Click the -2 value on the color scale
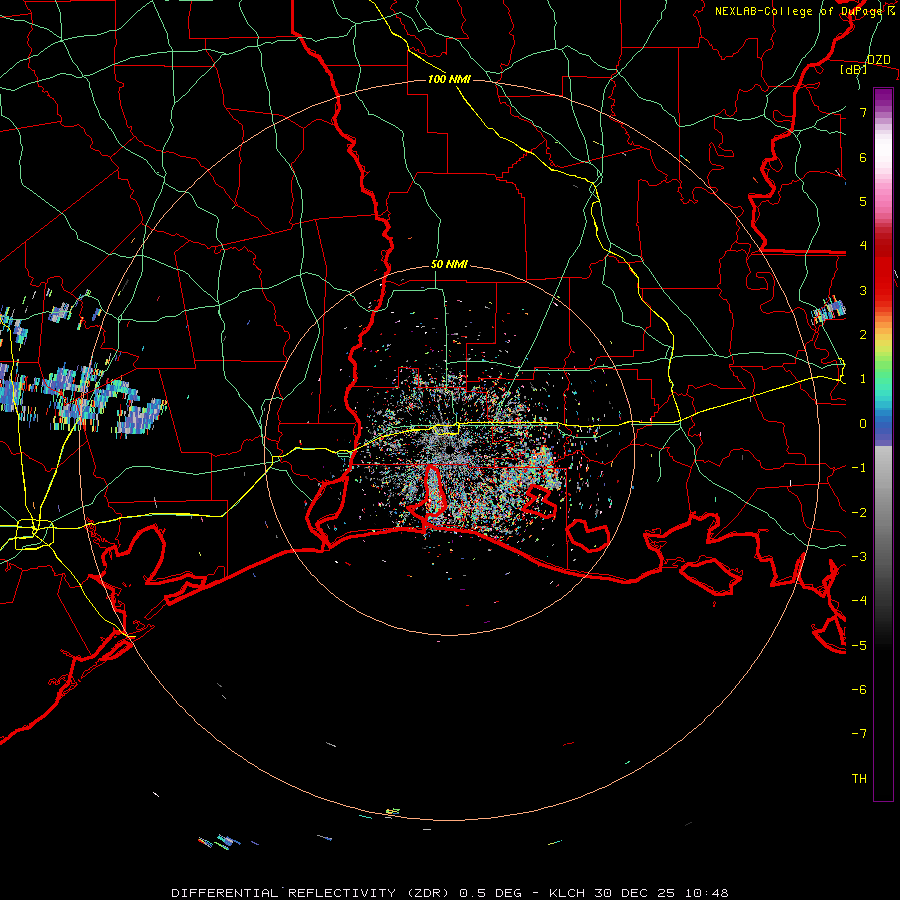This screenshot has width=900, height=900. click(x=859, y=513)
